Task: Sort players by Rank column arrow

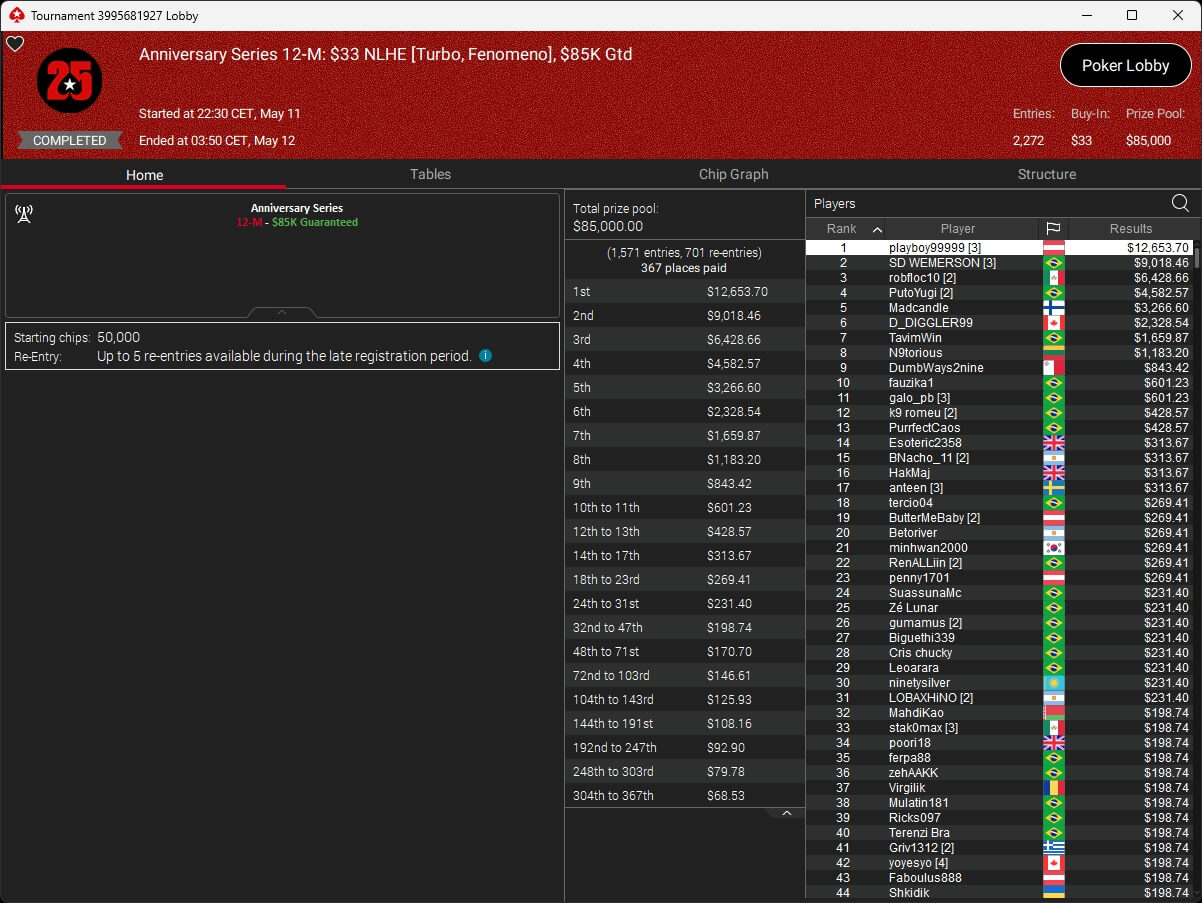Action: tap(877, 229)
